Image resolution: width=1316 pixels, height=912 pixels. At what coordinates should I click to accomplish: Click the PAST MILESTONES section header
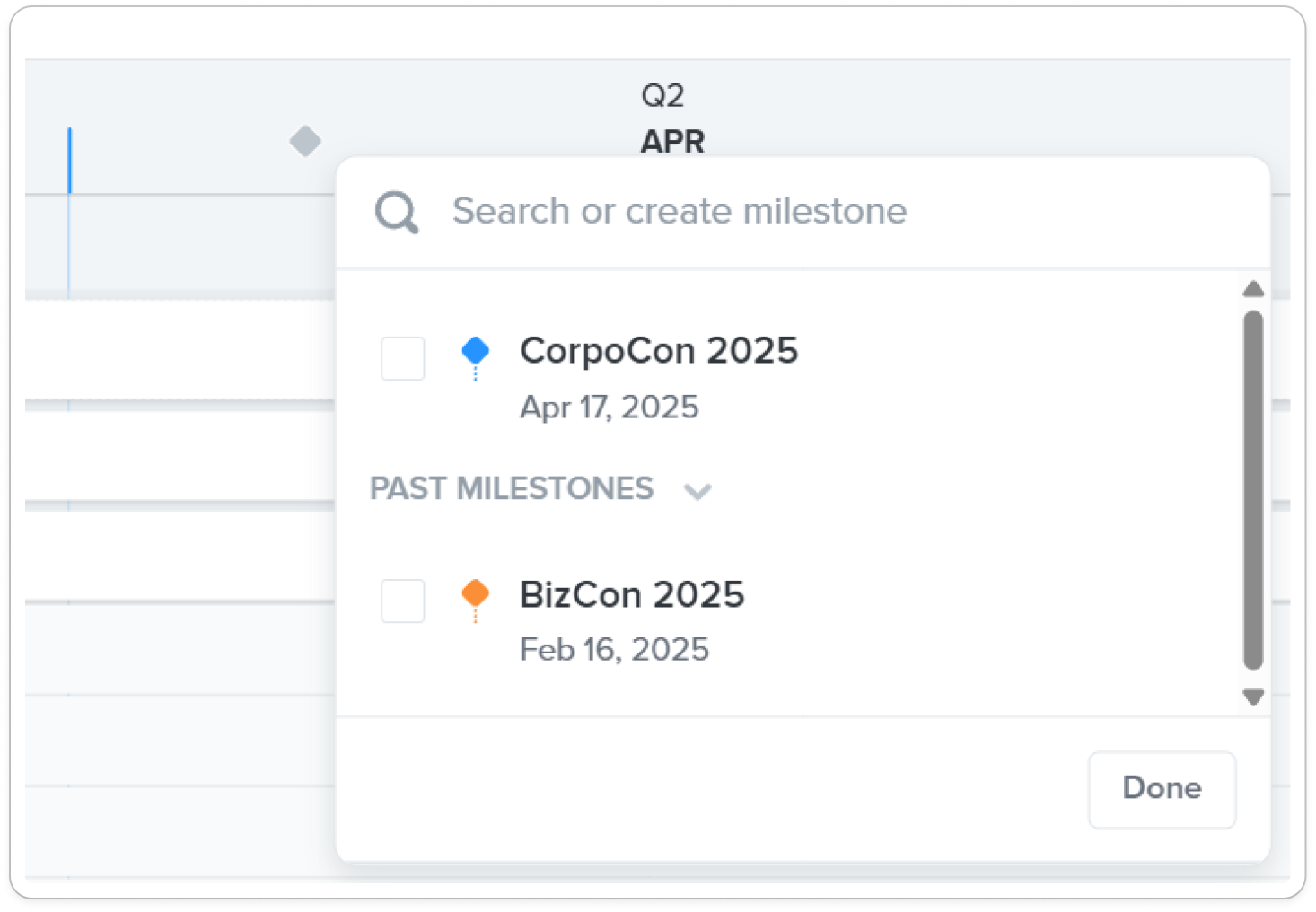pos(512,488)
